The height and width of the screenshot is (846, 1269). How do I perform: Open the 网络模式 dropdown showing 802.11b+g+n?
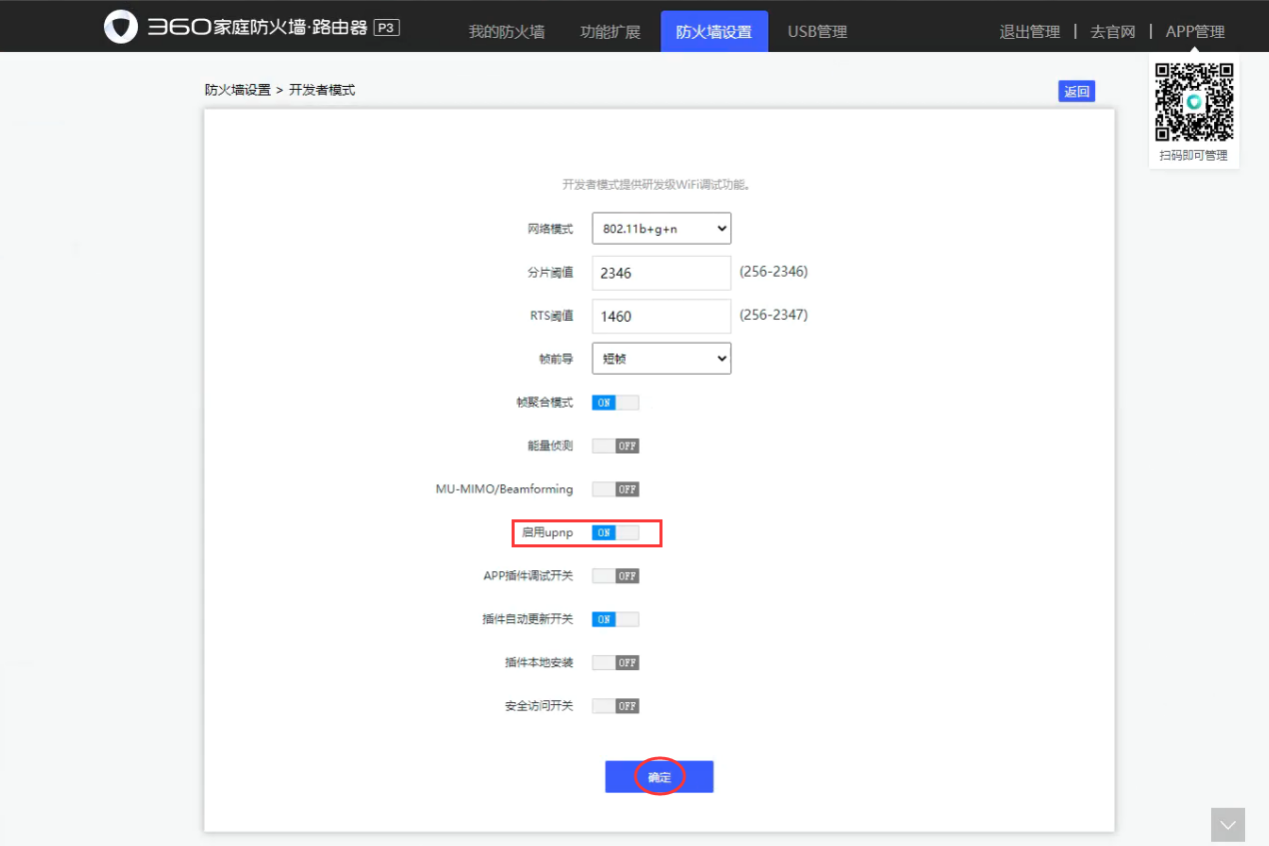pos(661,228)
